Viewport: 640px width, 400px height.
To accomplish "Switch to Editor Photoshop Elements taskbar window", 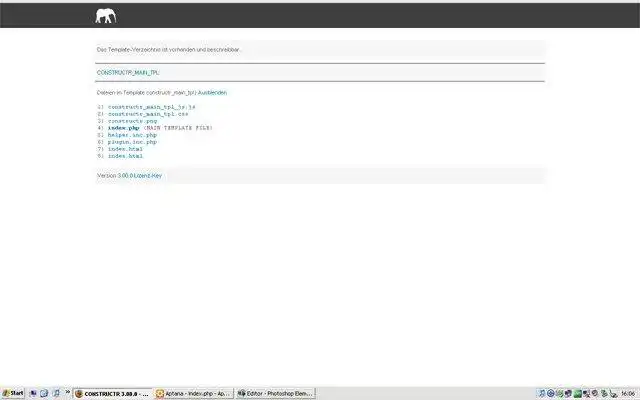I will (276, 394).
